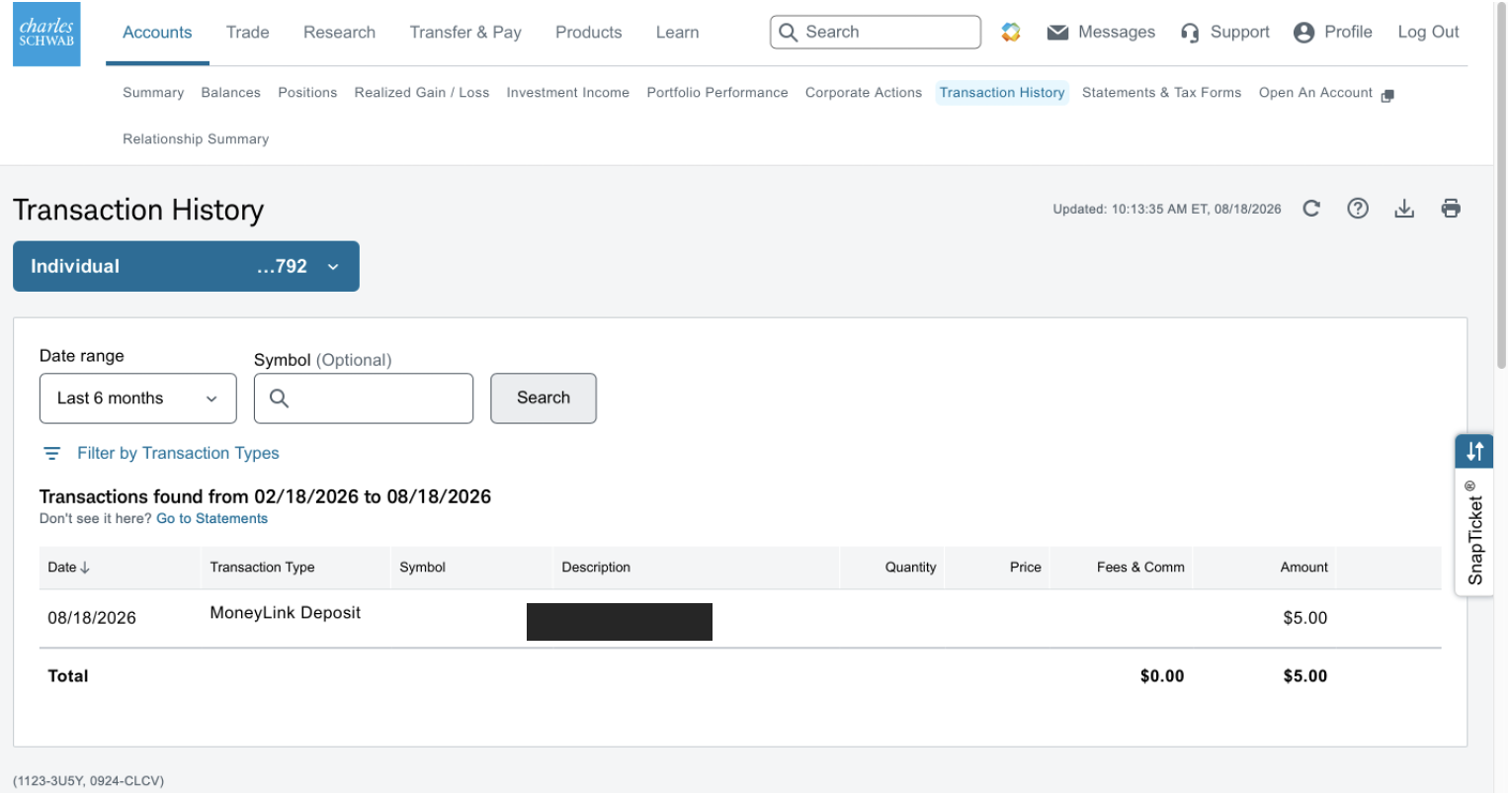The image size is (1512, 793).
Task: Click the external window icon beside Open An Account
Action: coord(1387,96)
